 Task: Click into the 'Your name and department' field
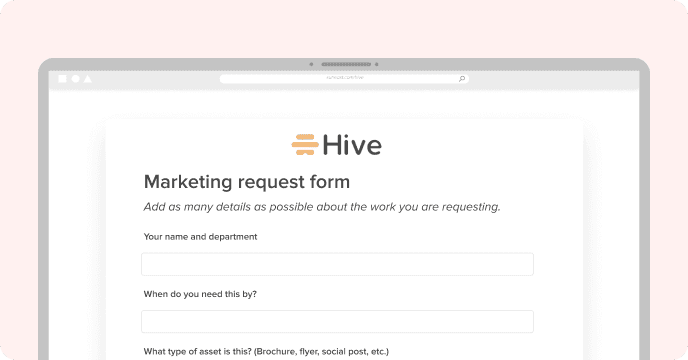337,264
